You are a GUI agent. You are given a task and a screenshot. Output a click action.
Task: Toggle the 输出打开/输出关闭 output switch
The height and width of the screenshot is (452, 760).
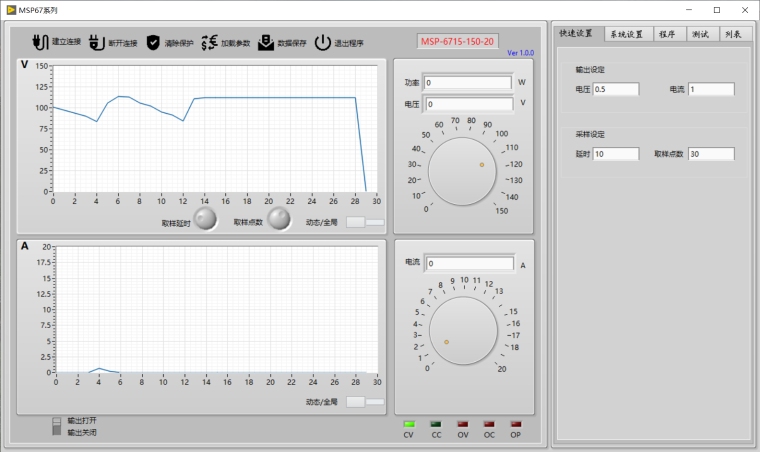(x=57, y=427)
